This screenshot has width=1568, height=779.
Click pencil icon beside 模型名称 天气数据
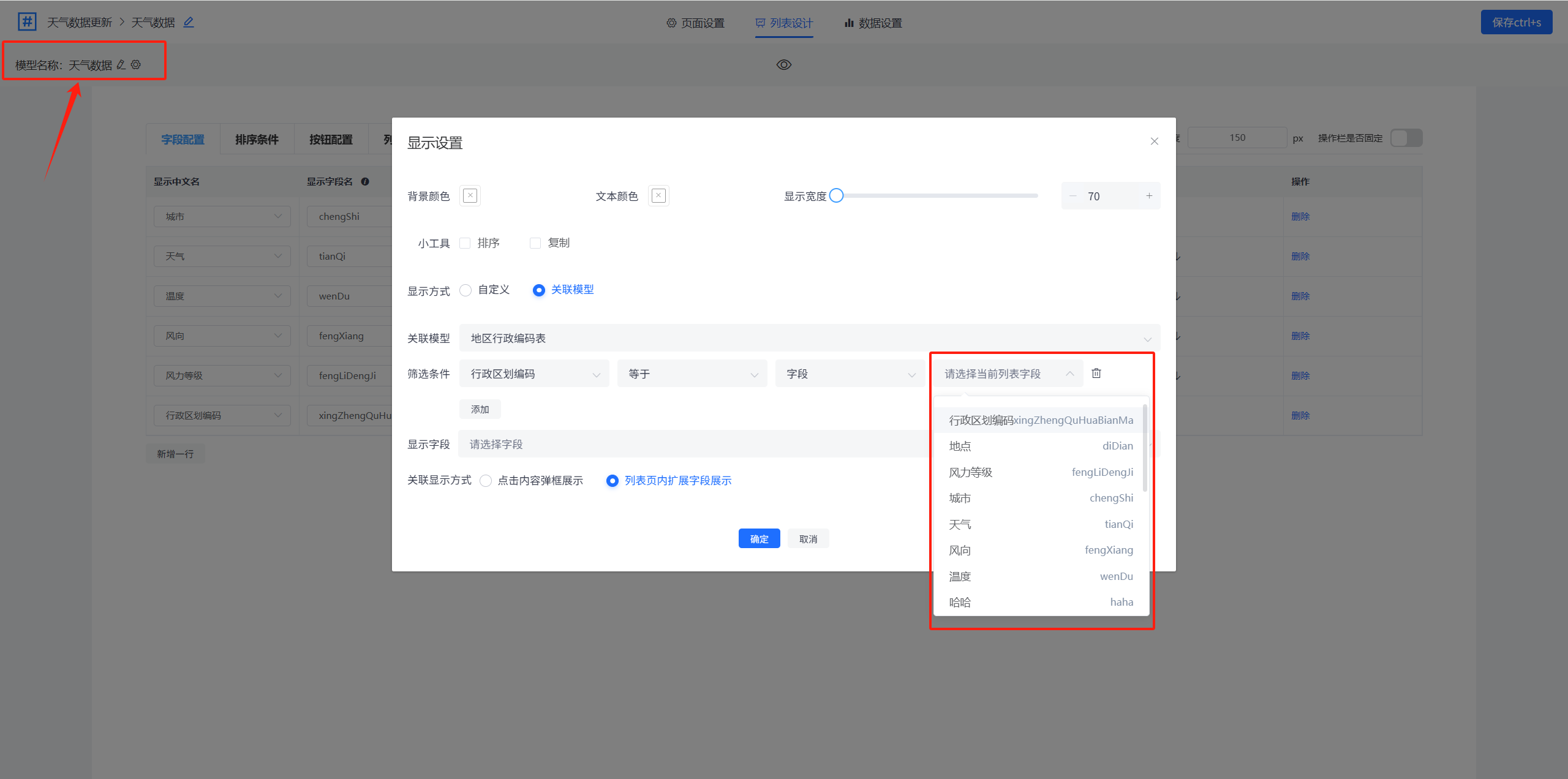coord(121,64)
